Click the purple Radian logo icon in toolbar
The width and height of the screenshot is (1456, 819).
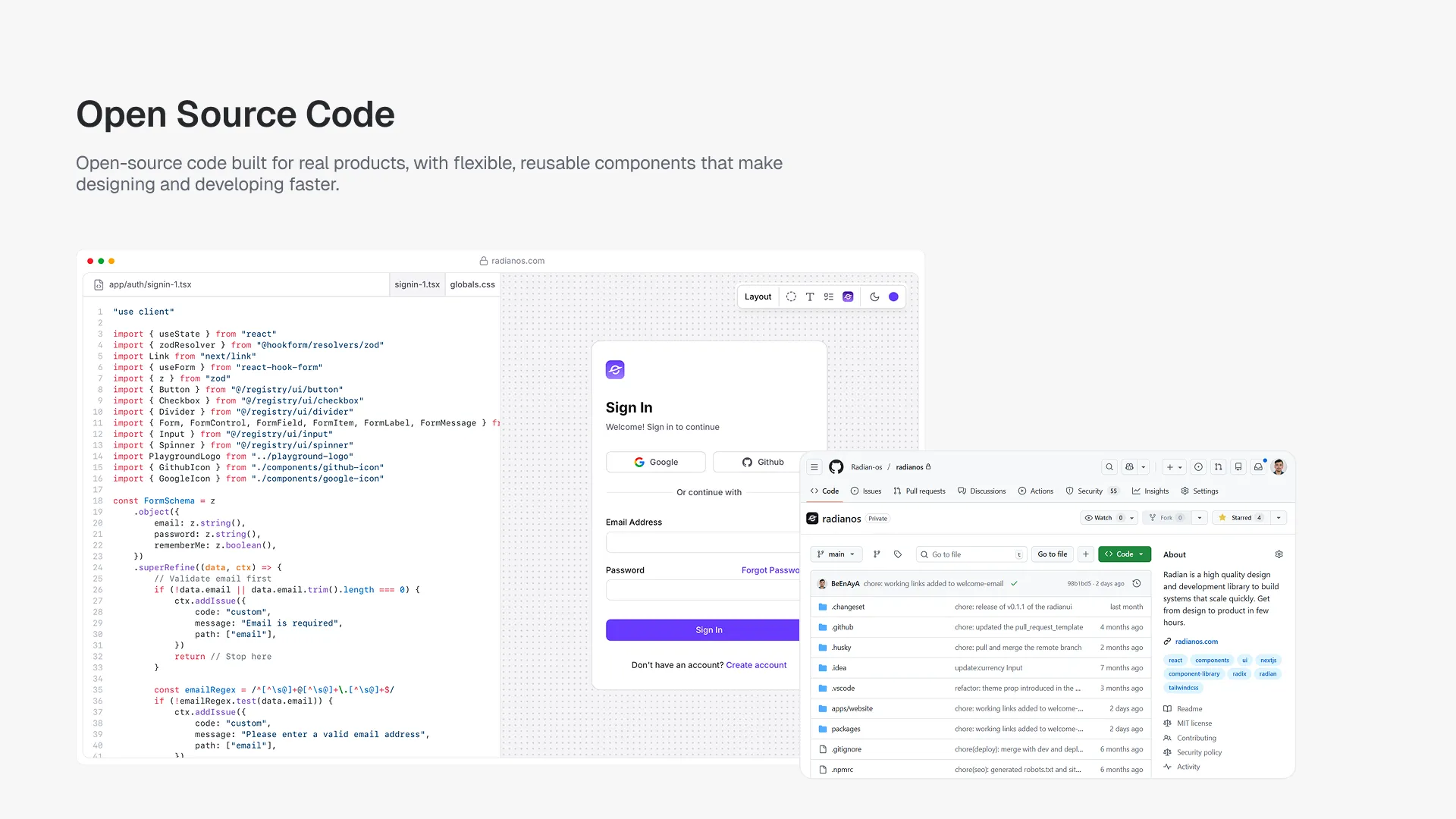point(848,297)
